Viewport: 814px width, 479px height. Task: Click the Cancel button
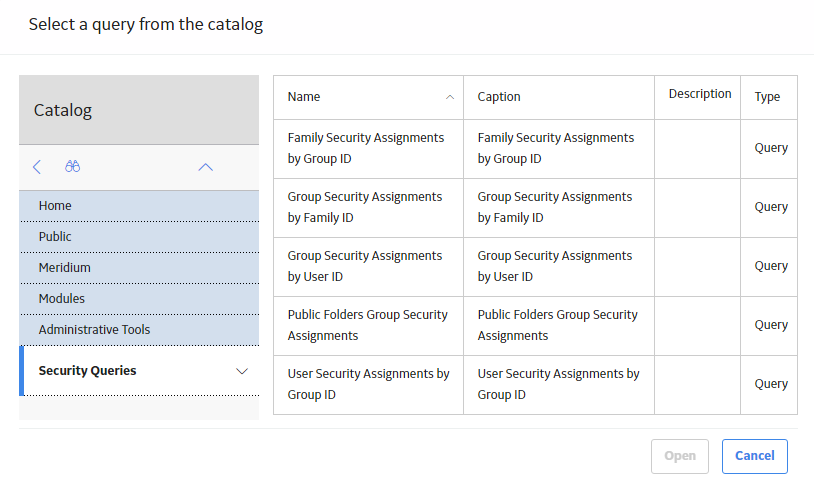pyautogui.click(x=755, y=456)
